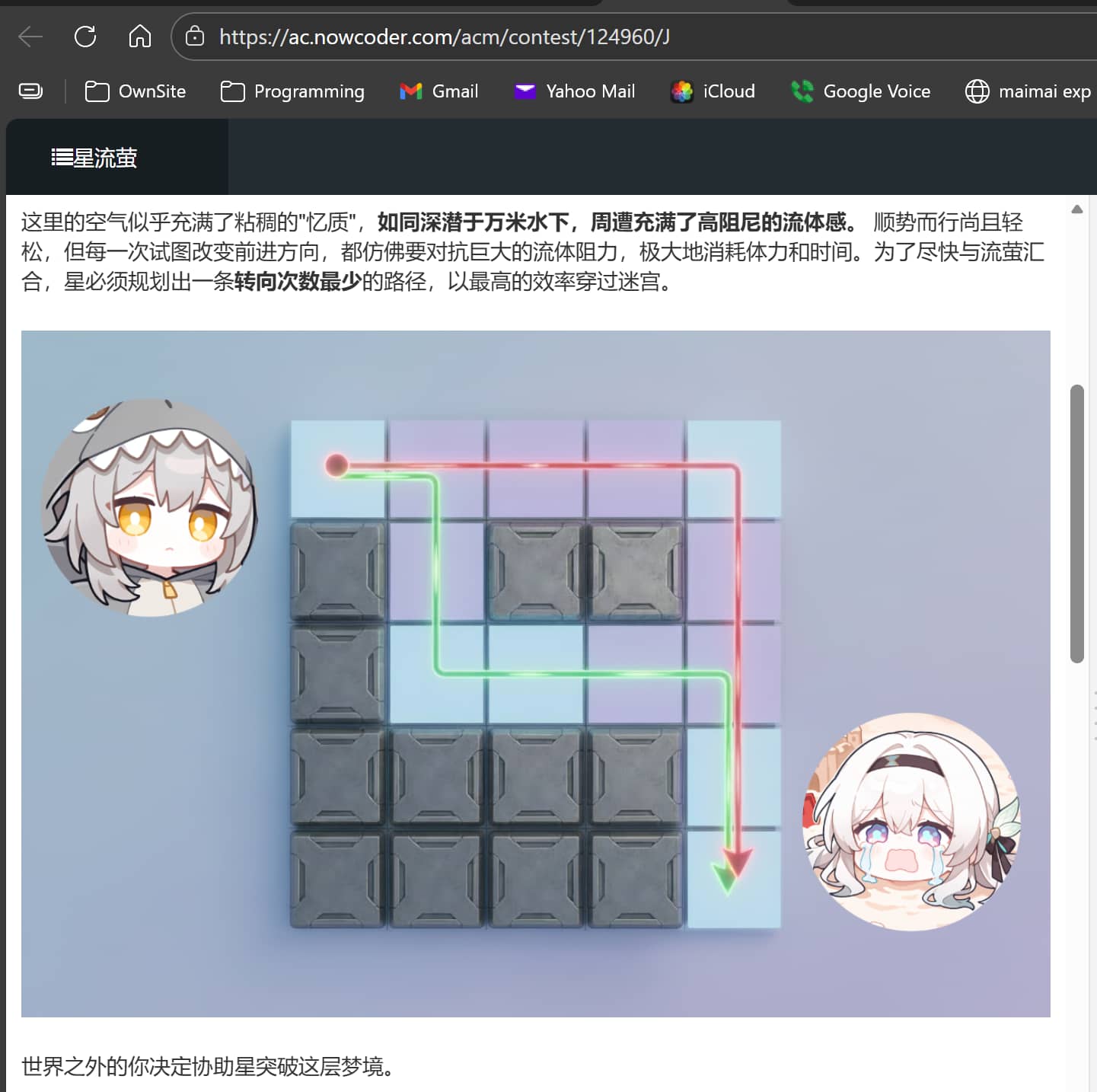
Task: Open the 星流萤 problem list menu
Action: [94, 158]
